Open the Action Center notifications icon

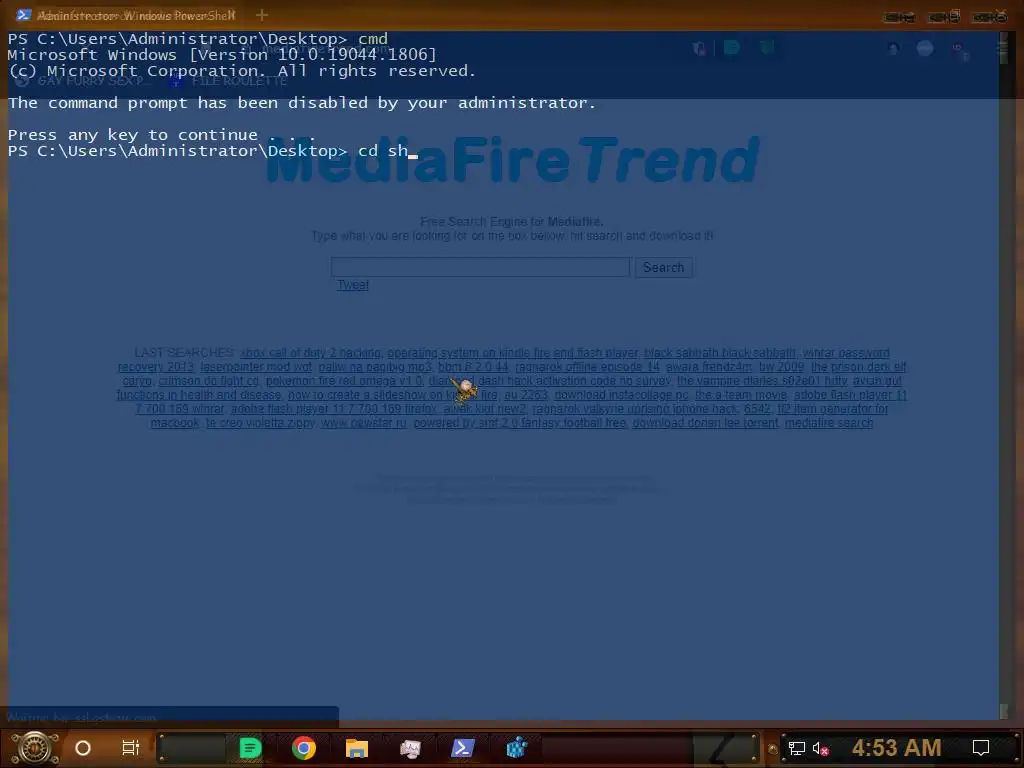981,748
